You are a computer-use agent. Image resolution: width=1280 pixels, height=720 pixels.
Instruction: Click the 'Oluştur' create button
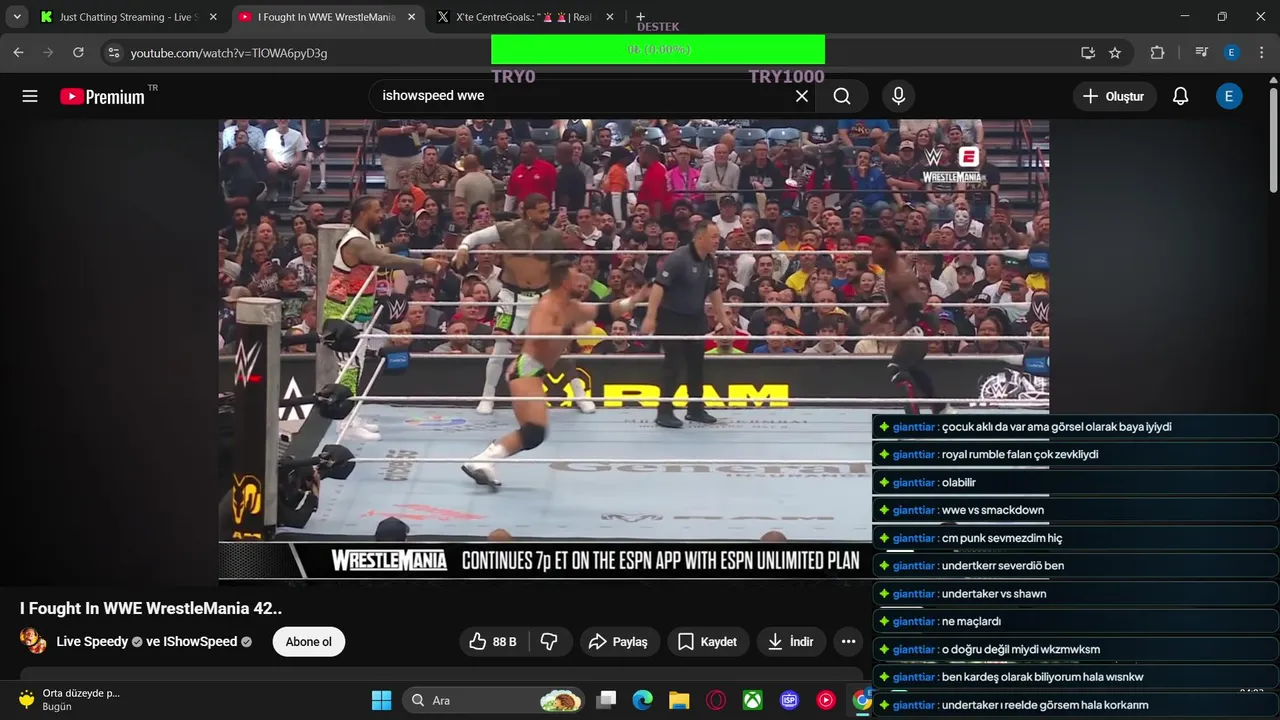[1114, 96]
